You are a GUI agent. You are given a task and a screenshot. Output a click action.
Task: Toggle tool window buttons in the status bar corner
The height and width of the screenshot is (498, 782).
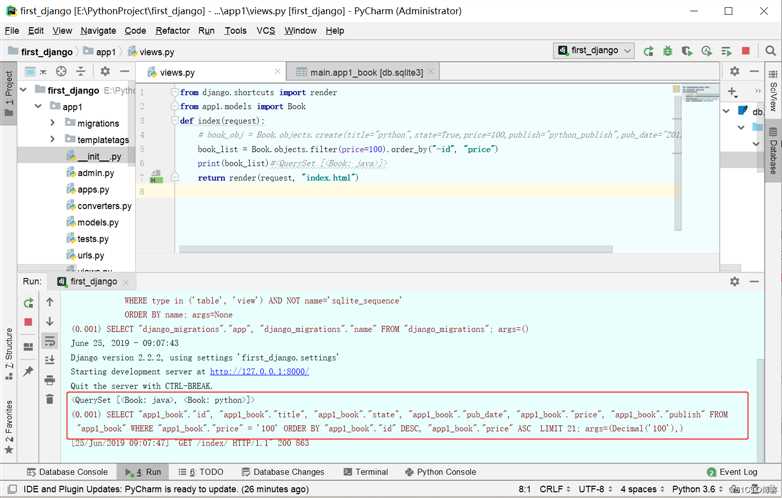click(x=12, y=489)
